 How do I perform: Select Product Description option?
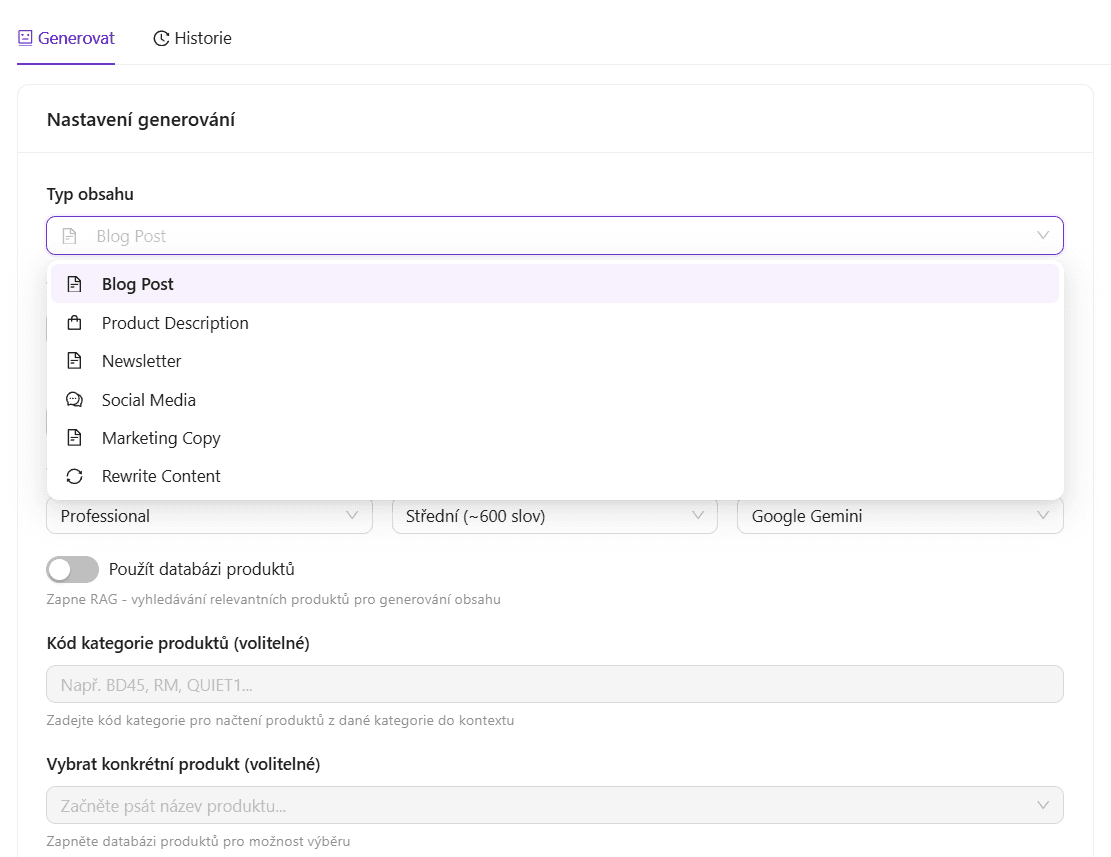pyautogui.click(x=175, y=323)
